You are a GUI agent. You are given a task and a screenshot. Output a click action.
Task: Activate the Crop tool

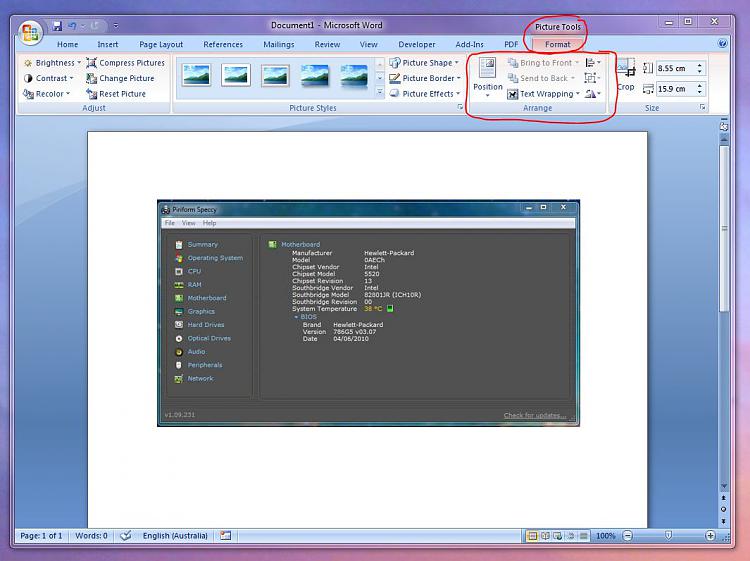626,75
